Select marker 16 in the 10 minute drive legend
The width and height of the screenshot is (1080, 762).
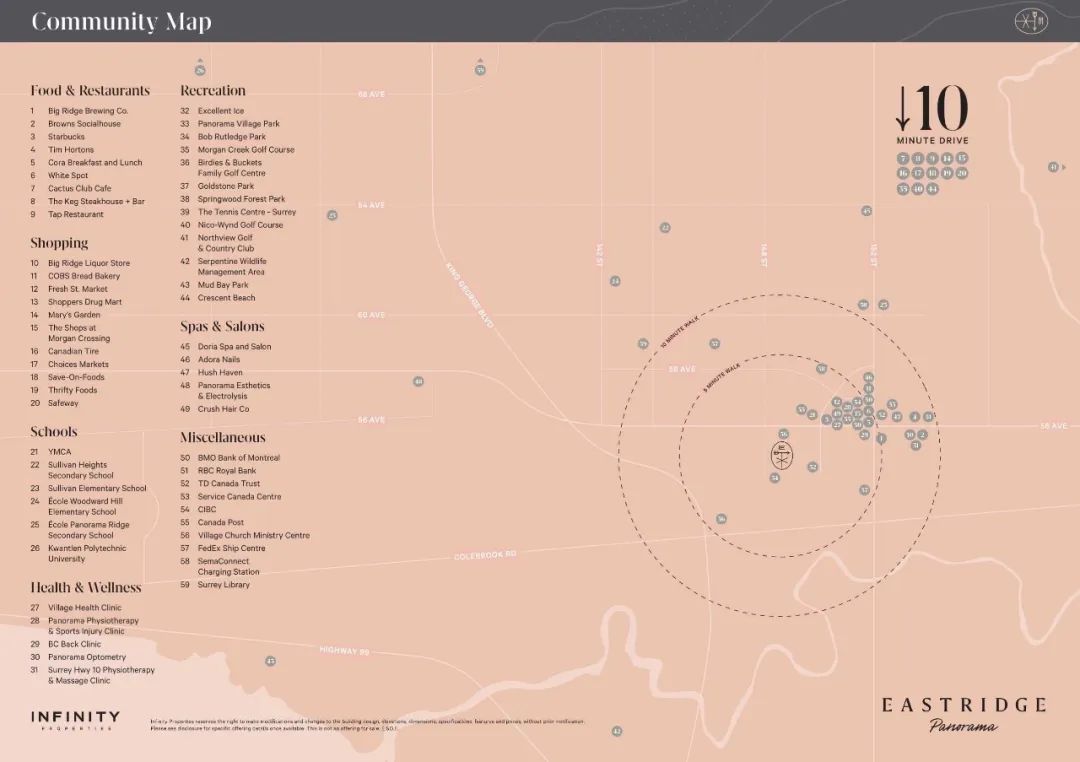(x=903, y=174)
